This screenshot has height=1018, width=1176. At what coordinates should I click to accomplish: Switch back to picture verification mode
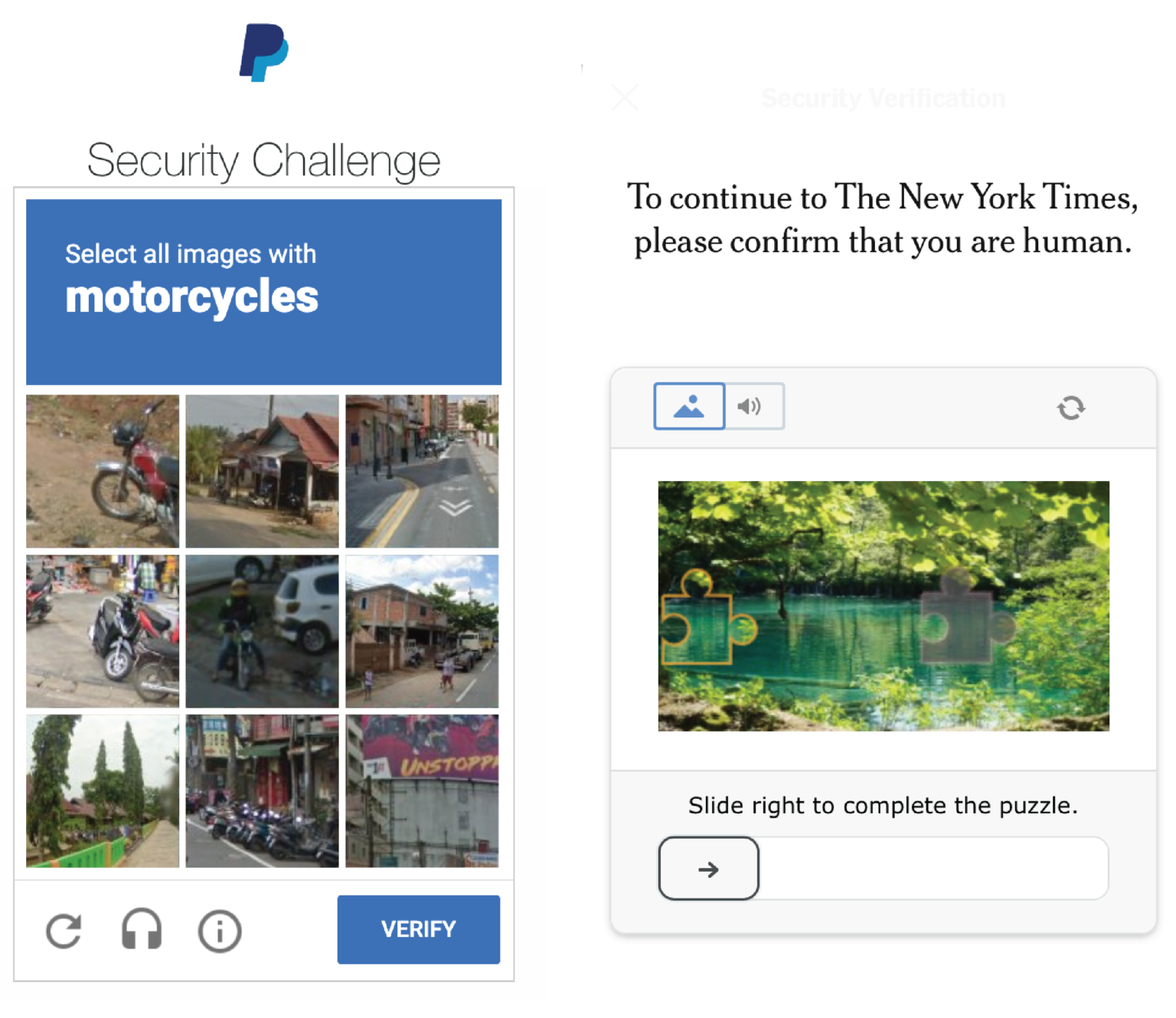(x=688, y=406)
